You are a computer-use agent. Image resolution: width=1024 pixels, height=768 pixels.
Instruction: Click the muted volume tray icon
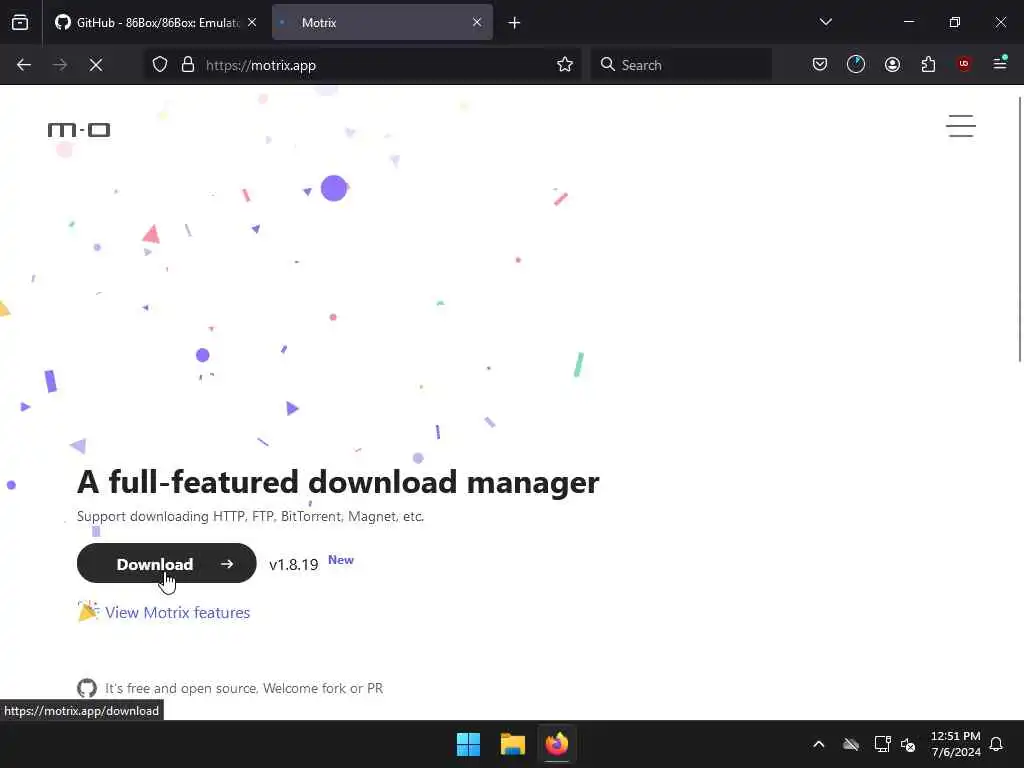908,744
